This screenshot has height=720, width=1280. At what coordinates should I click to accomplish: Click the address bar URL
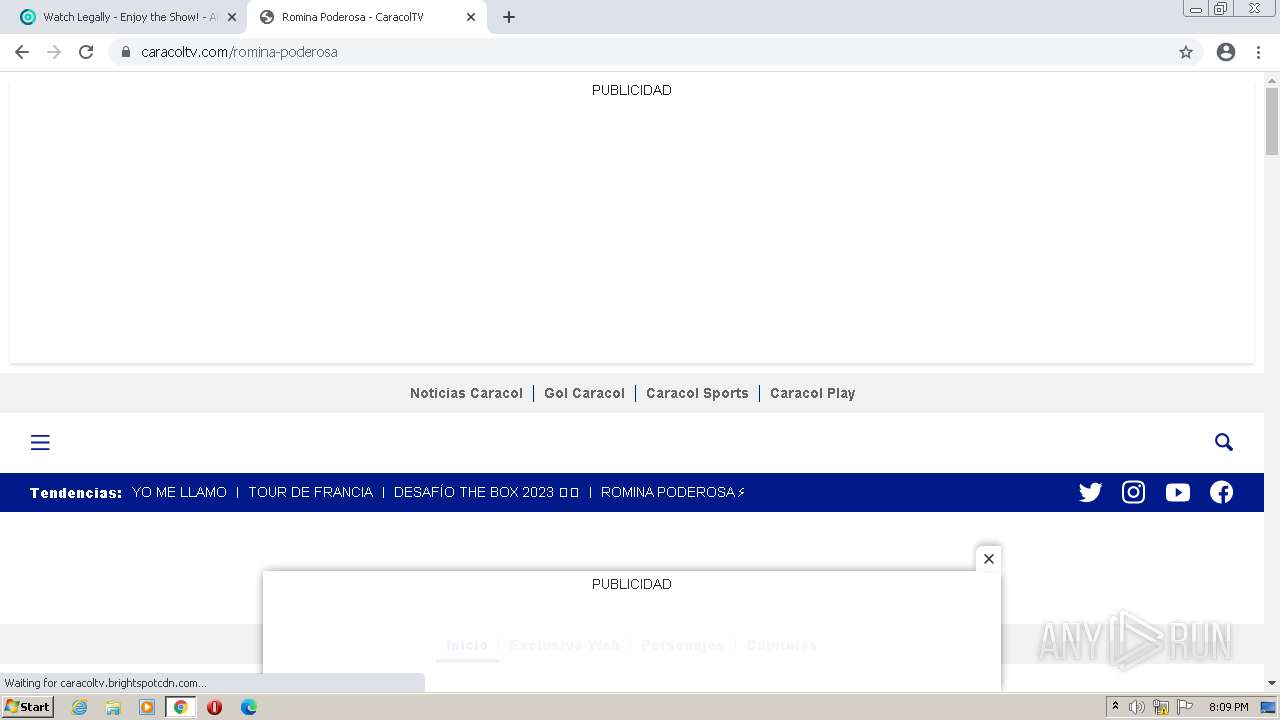(x=239, y=52)
